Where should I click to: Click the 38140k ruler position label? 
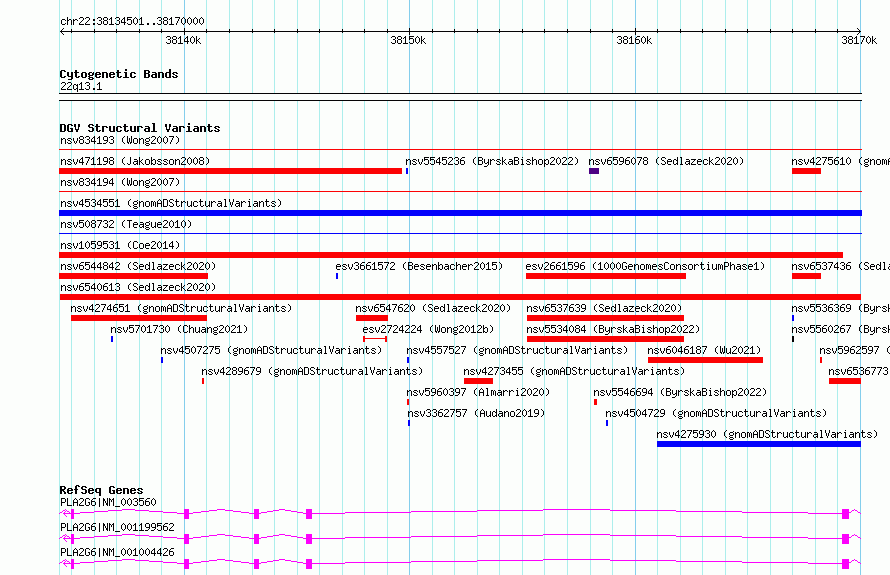pyautogui.click(x=183, y=40)
